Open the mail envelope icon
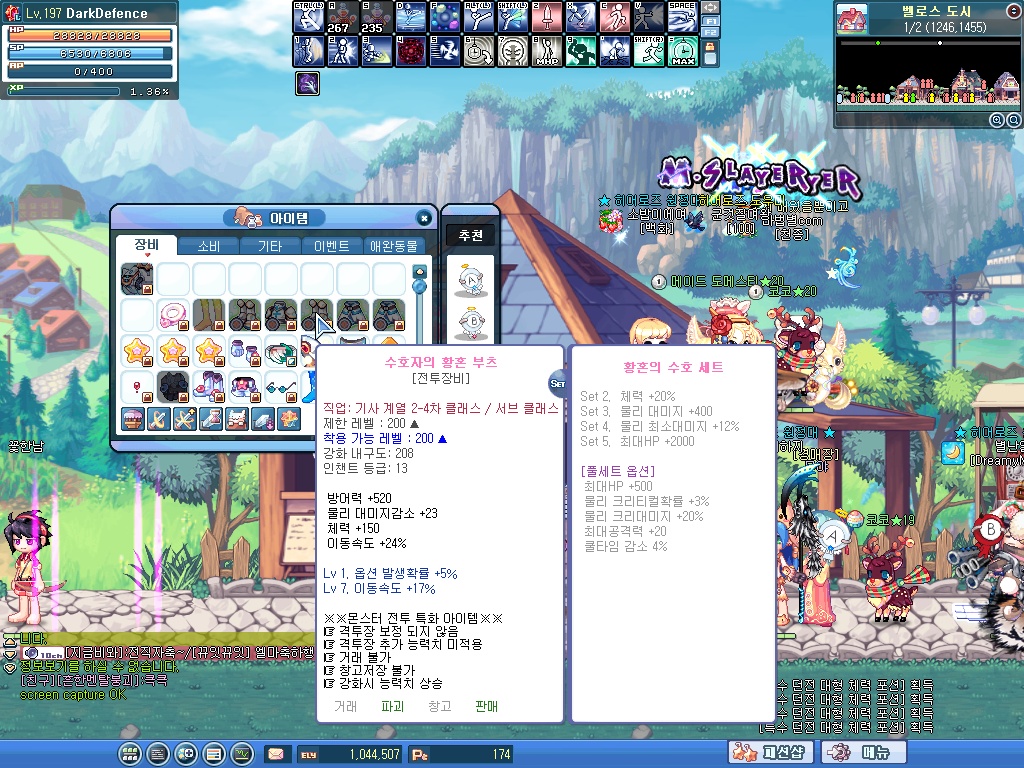Screen dimensions: 1024x768 [x=276, y=754]
